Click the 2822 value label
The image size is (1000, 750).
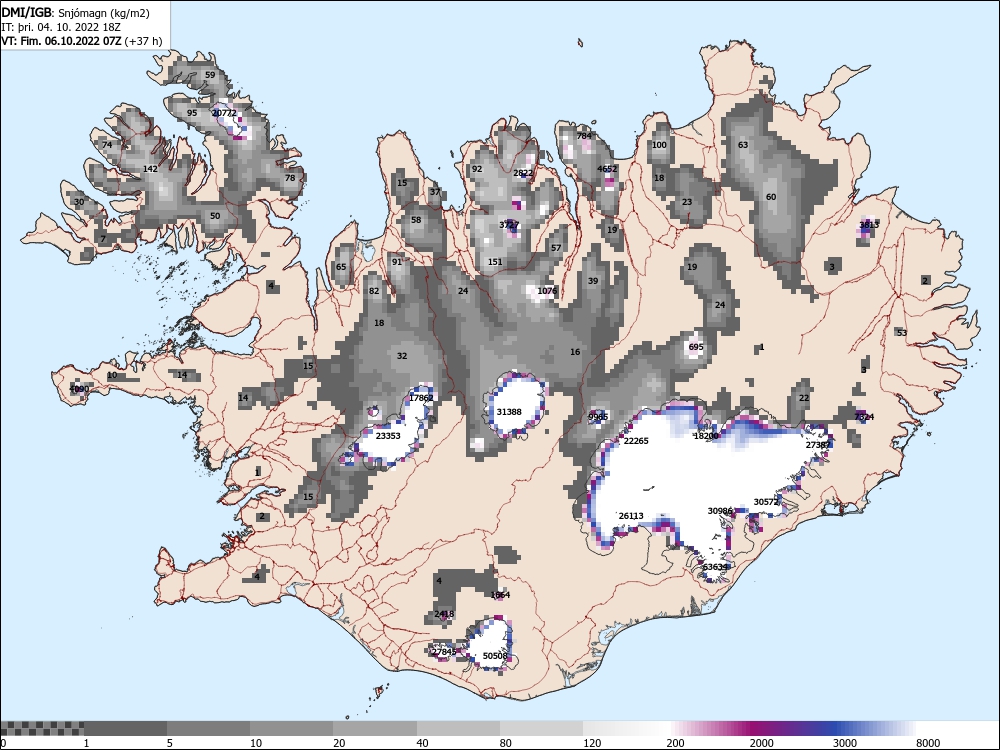click(523, 173)
